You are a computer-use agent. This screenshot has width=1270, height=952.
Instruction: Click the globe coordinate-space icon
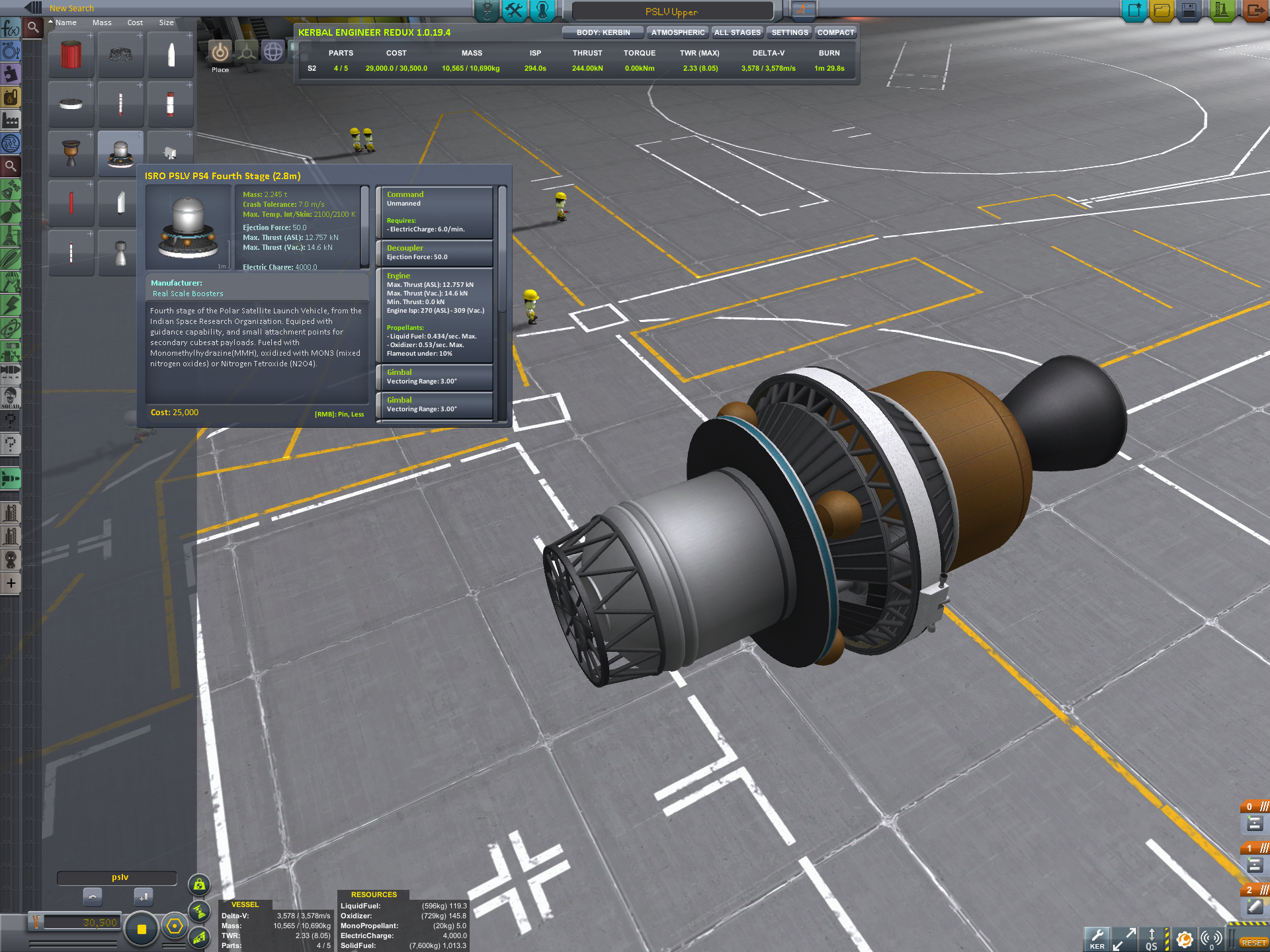(273, 52)
